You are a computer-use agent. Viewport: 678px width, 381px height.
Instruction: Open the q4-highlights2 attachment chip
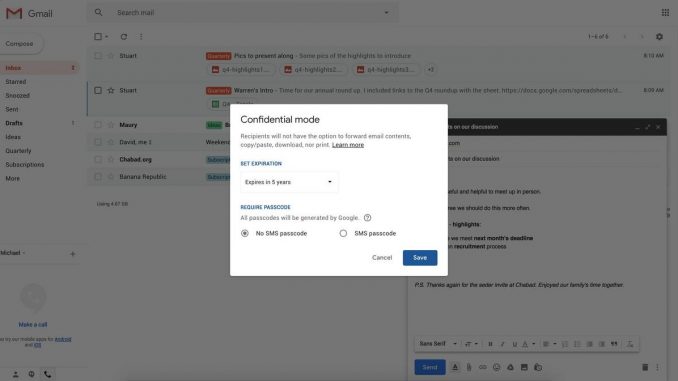coord(313,70)
